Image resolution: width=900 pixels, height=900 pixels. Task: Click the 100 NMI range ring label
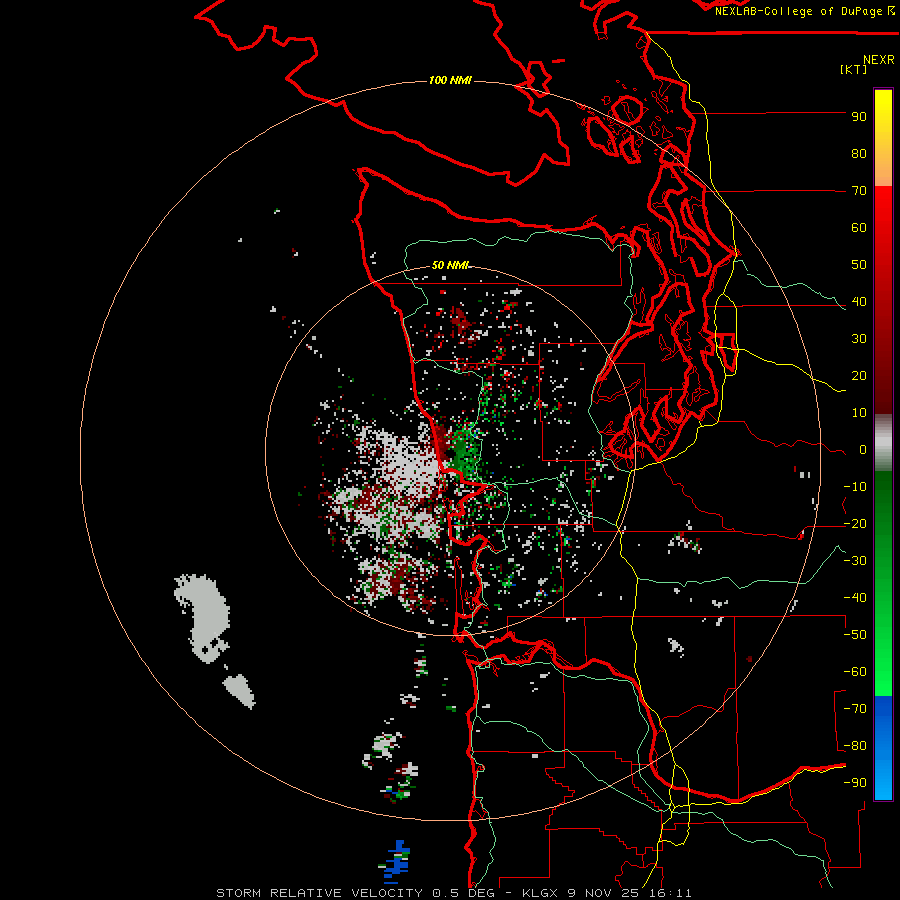[450, 80]
